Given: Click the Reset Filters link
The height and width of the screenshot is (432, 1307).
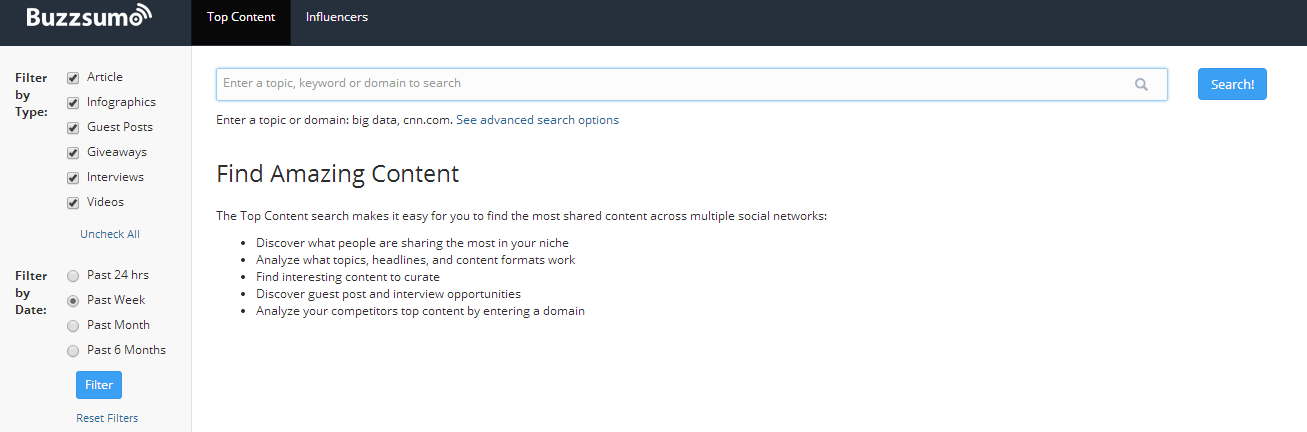Looking at the screenshot, I should pos(107,418).
